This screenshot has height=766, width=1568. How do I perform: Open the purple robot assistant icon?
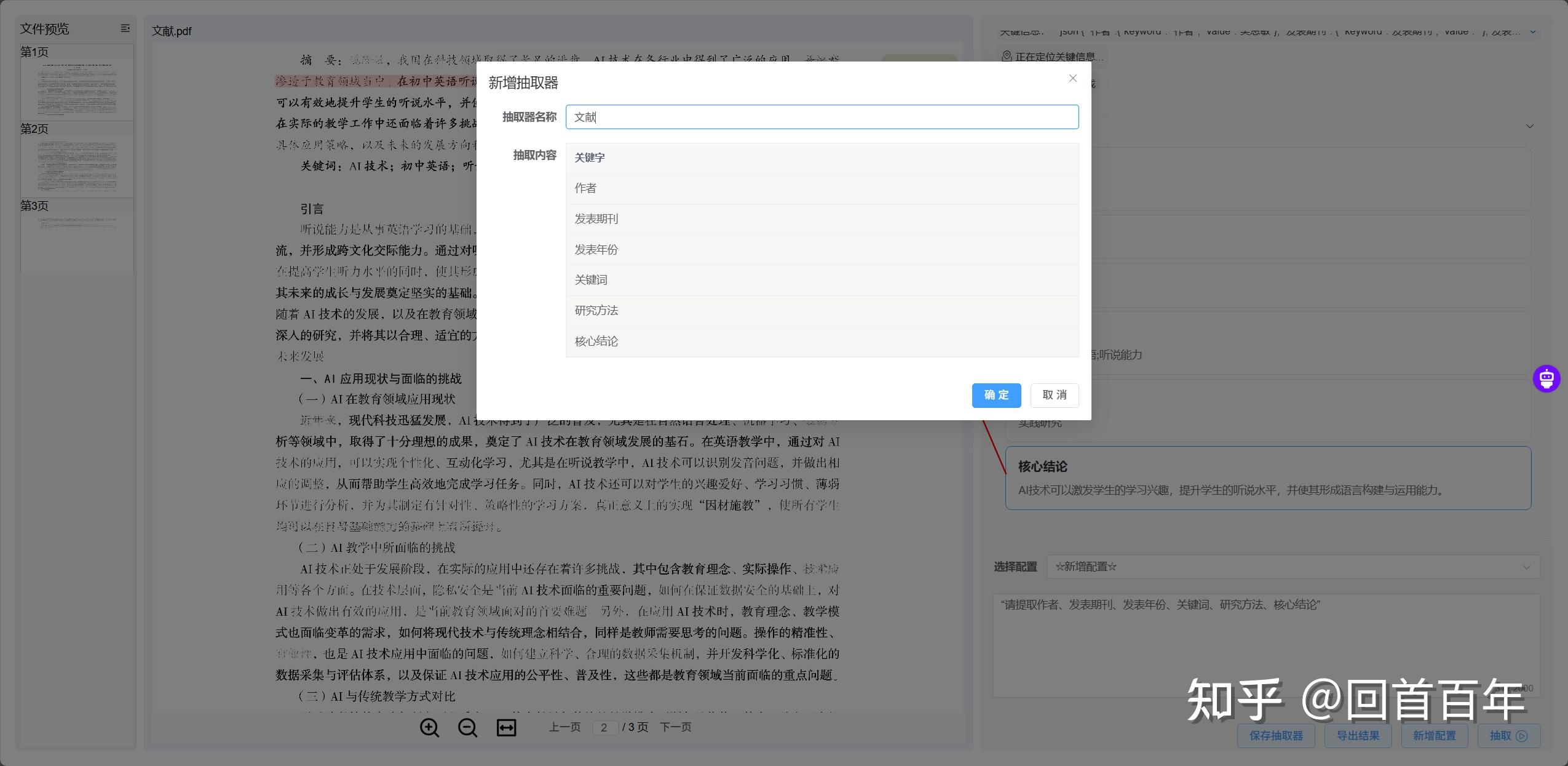point(1547,378)
